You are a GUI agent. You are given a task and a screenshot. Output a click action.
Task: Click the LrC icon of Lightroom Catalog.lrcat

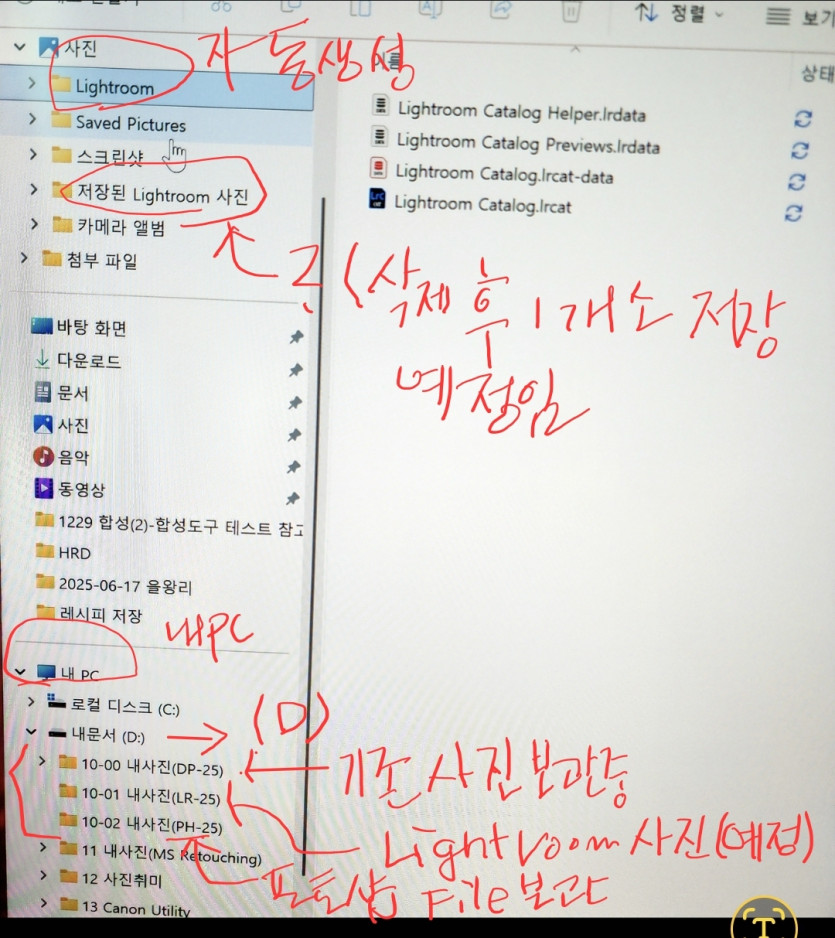[377, 199]
